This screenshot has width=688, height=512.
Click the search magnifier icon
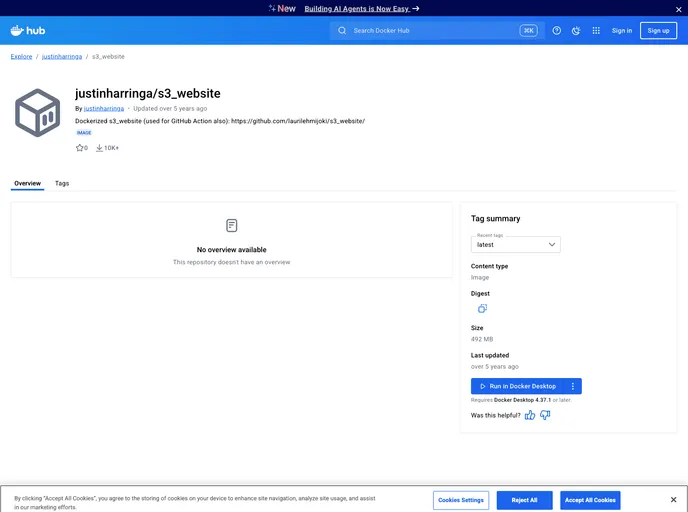click(x=342, y=31)
